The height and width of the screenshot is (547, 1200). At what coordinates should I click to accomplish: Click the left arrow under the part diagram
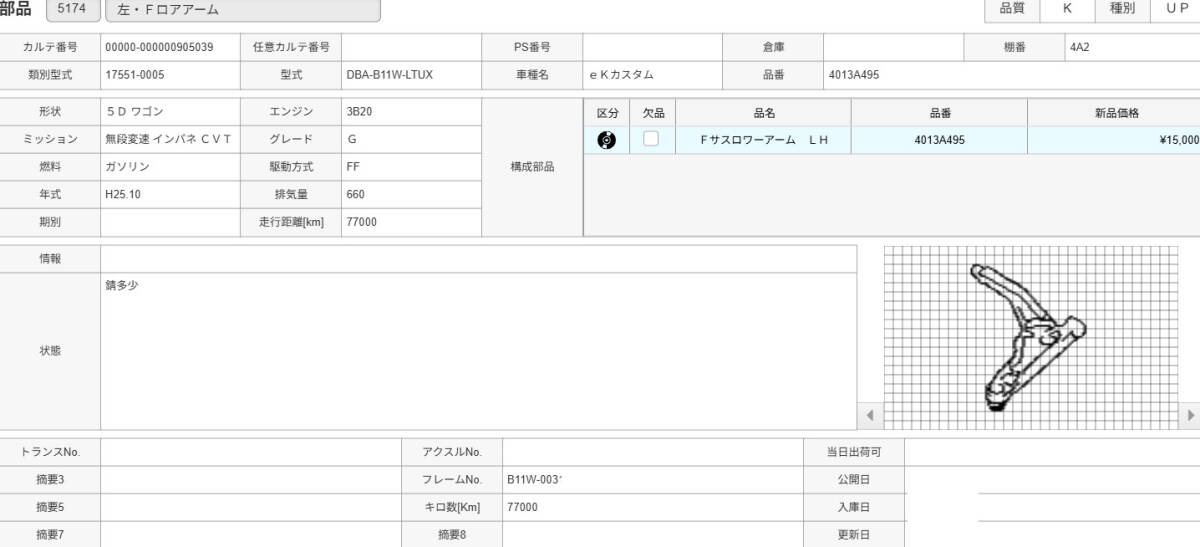(x=869, y=414)
